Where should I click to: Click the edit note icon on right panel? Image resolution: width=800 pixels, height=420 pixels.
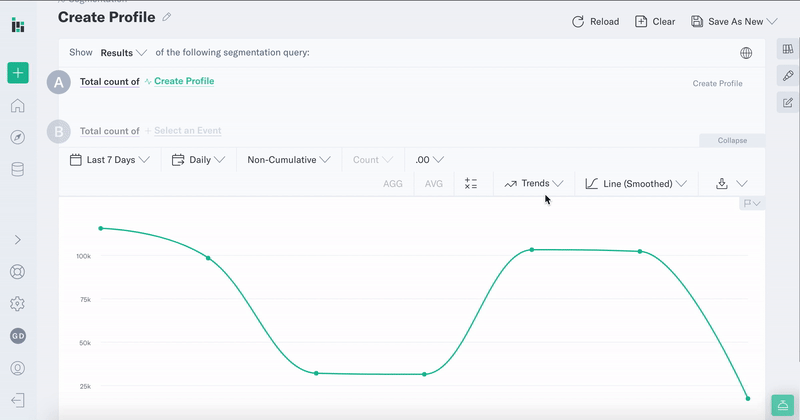(788, 103)
